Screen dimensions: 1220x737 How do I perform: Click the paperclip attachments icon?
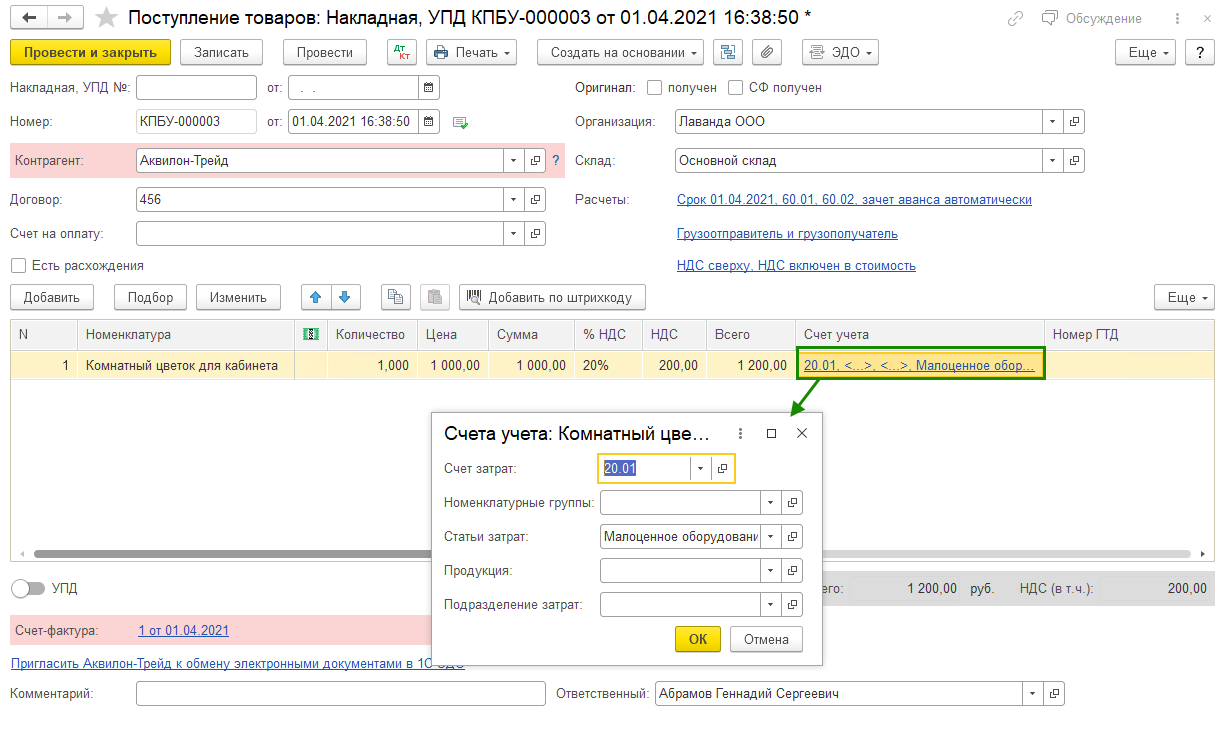click(x=766, y=53)
